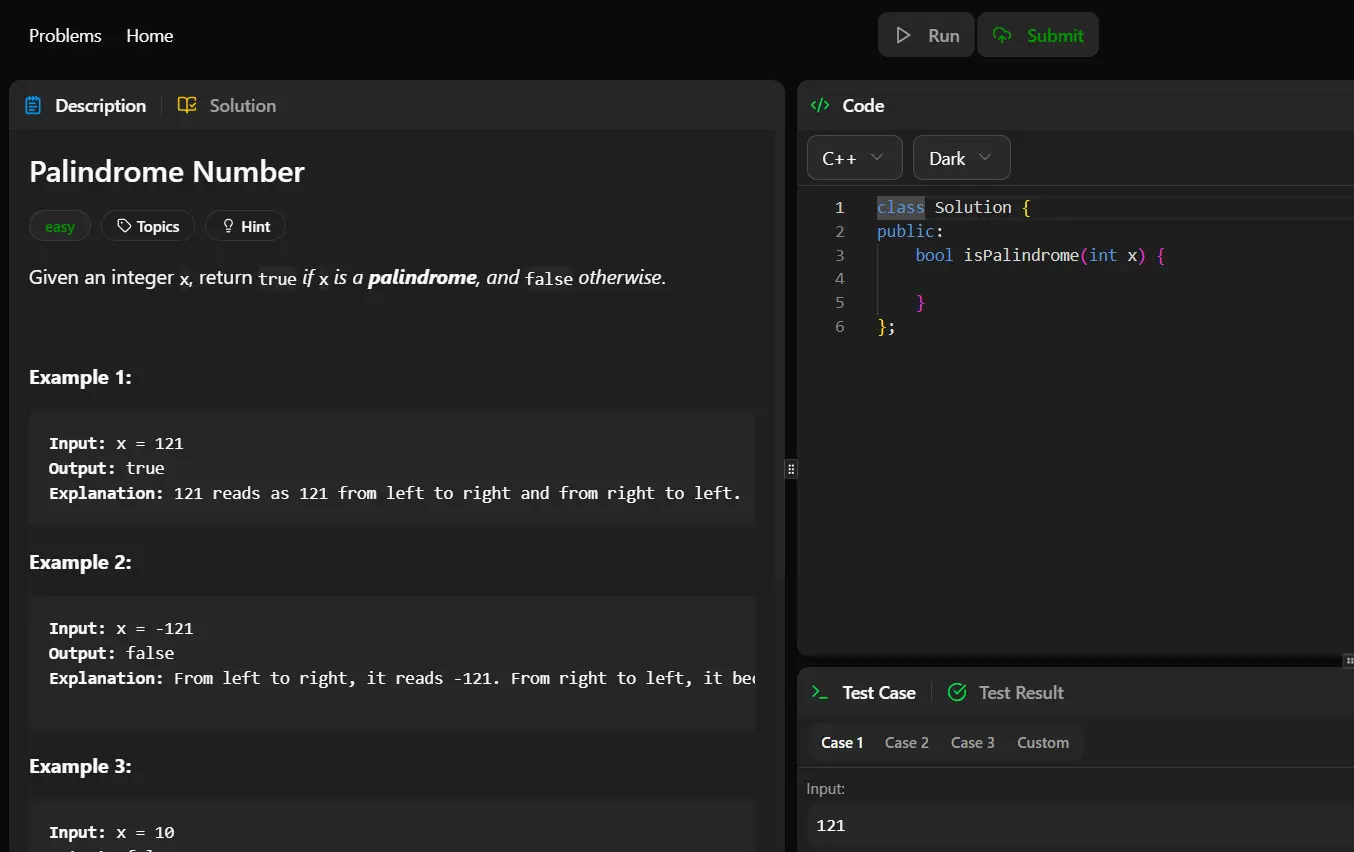Click the input field showing 121
This screenshot has width=1354, height=852.
coord(1080,825)
